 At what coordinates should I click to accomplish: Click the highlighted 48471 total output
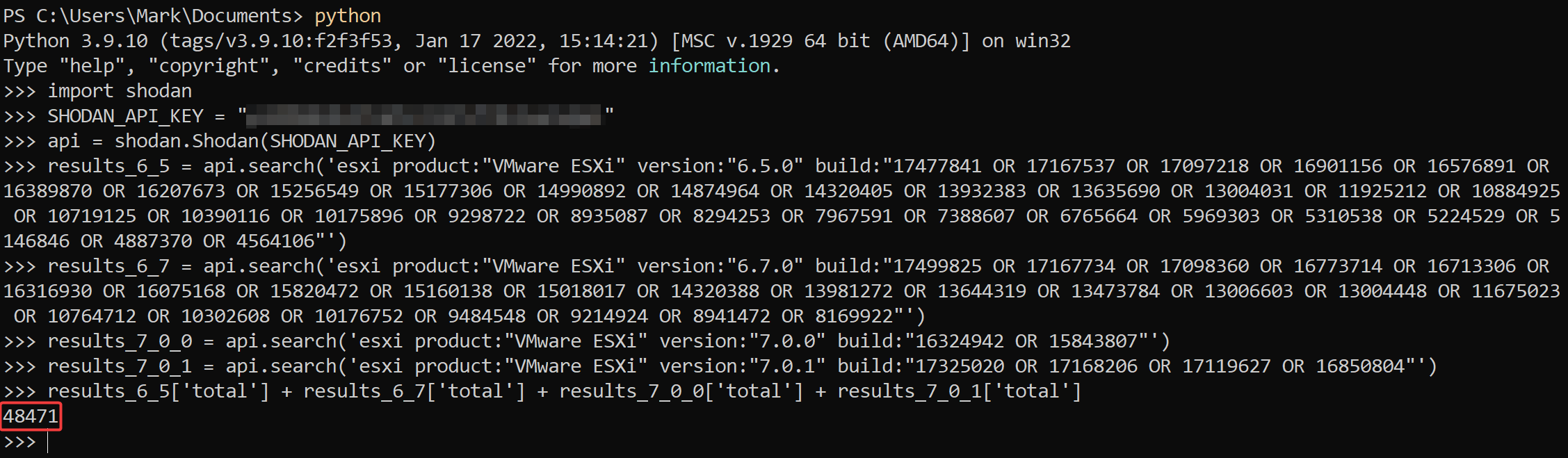click(31, 416)
